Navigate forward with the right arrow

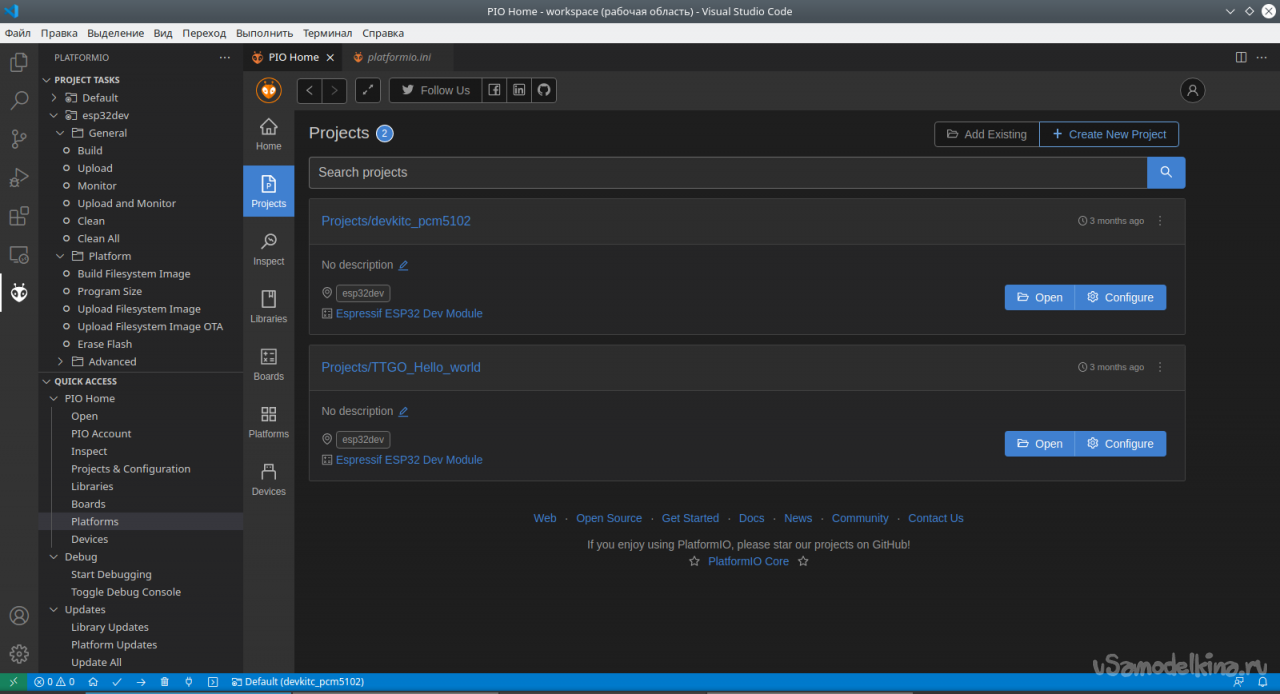click(335, 90)
